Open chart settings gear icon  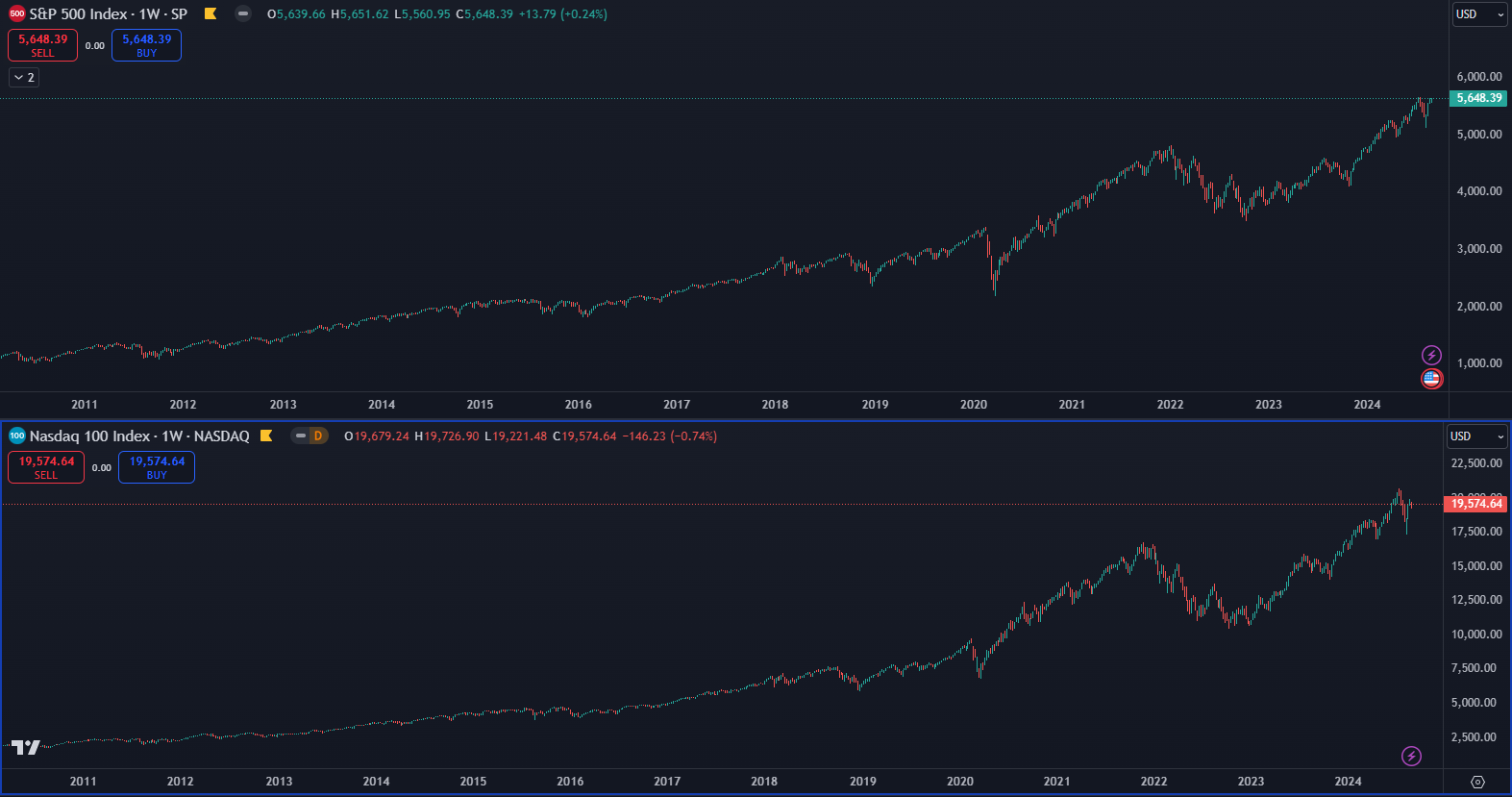tap(1478, 782)
